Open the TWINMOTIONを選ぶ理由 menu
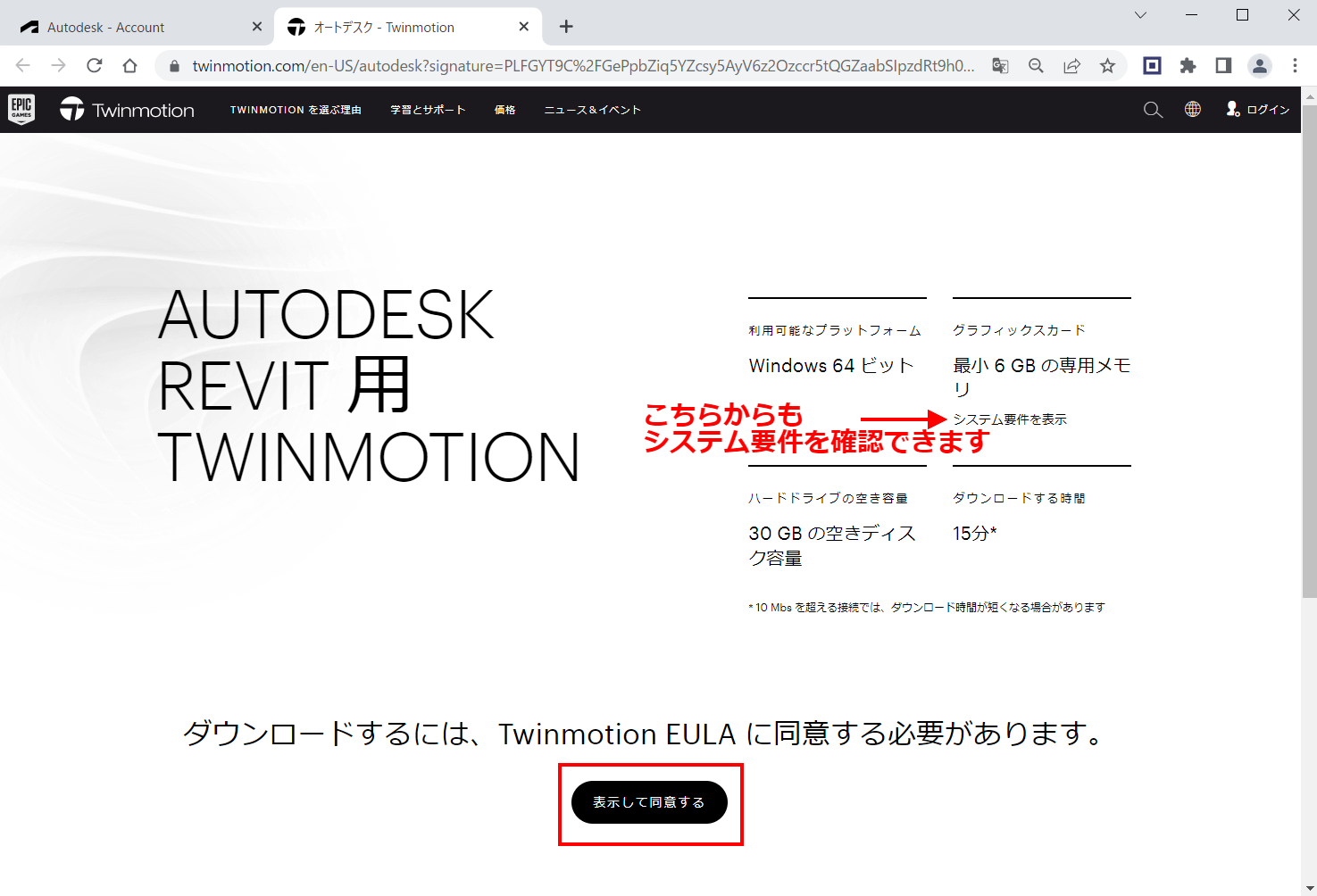Image resolution: width=1317 pixels, height=896 pixels. coord(296,109)
